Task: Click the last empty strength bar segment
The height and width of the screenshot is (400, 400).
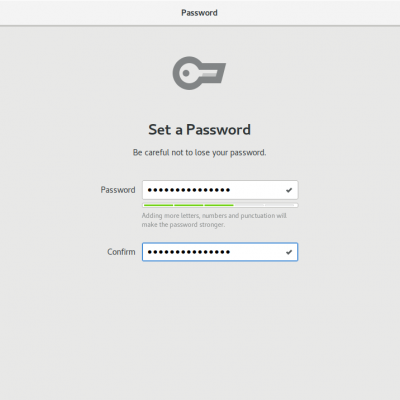Action: tap(281, 205)
